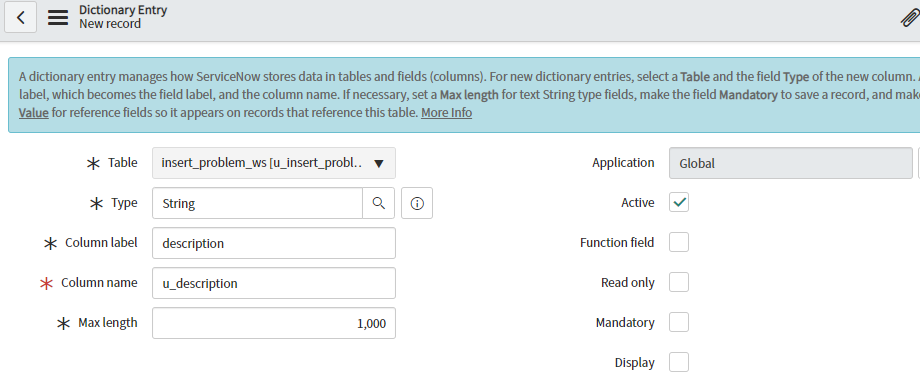The width and height of the screenshot is (920, 386).
Task: Follow the More Info link
Action: tap(447, 112)
